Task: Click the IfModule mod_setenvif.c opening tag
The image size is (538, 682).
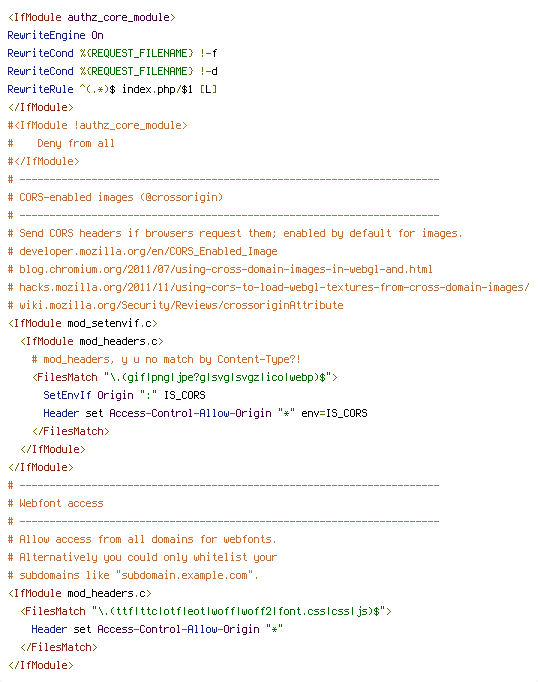Action: [x=83, y=323]
